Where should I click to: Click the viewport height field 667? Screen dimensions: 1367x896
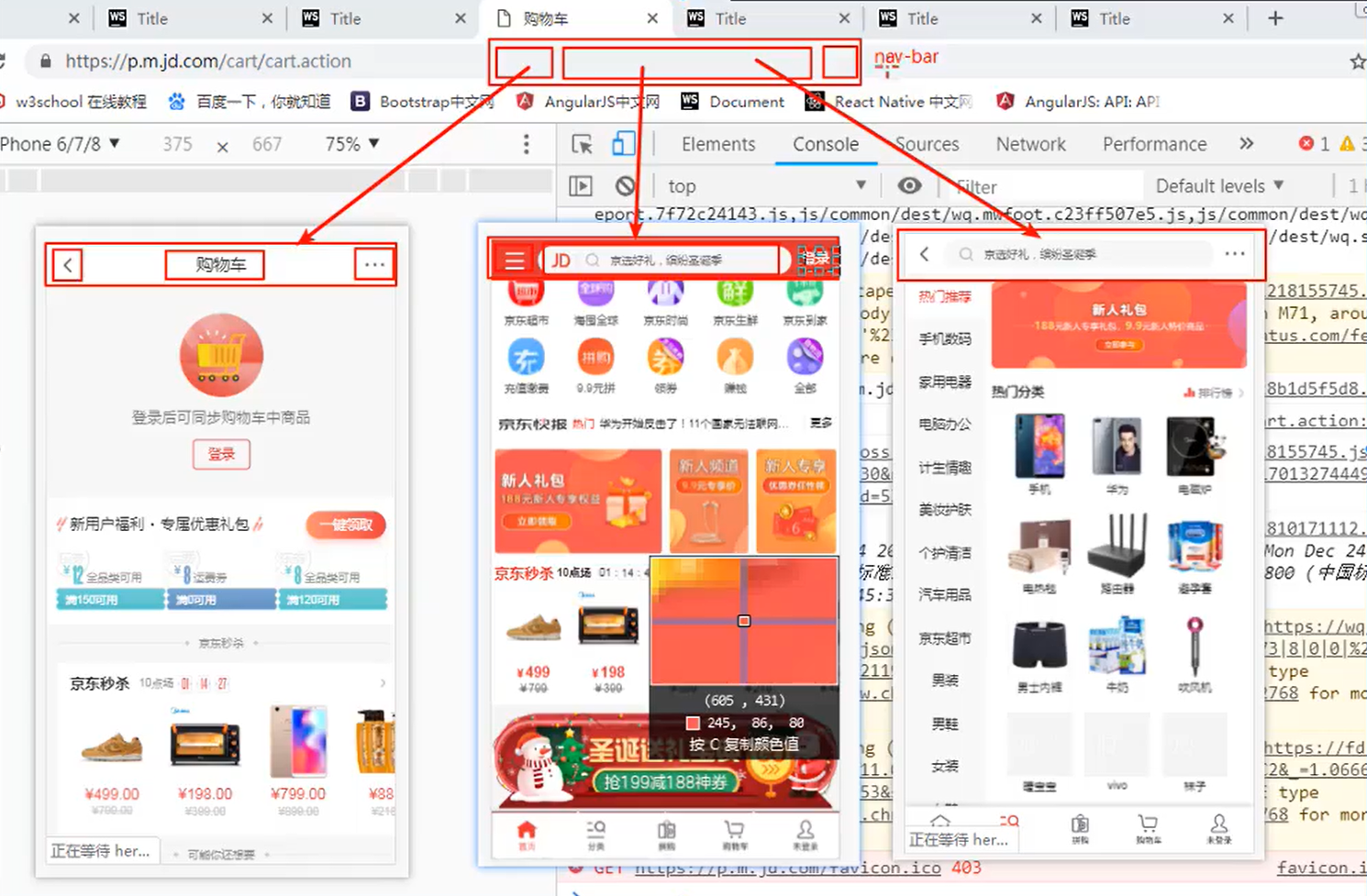pos(267,144)
